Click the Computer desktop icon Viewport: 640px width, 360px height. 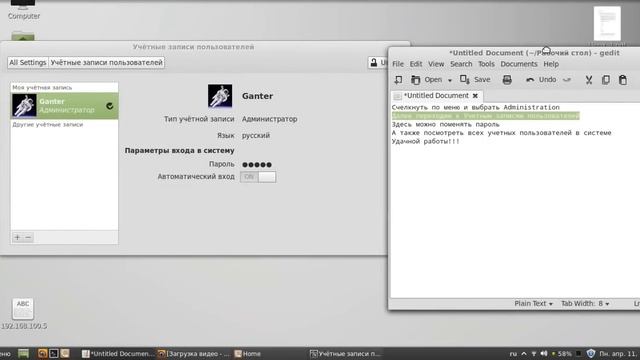24,10
